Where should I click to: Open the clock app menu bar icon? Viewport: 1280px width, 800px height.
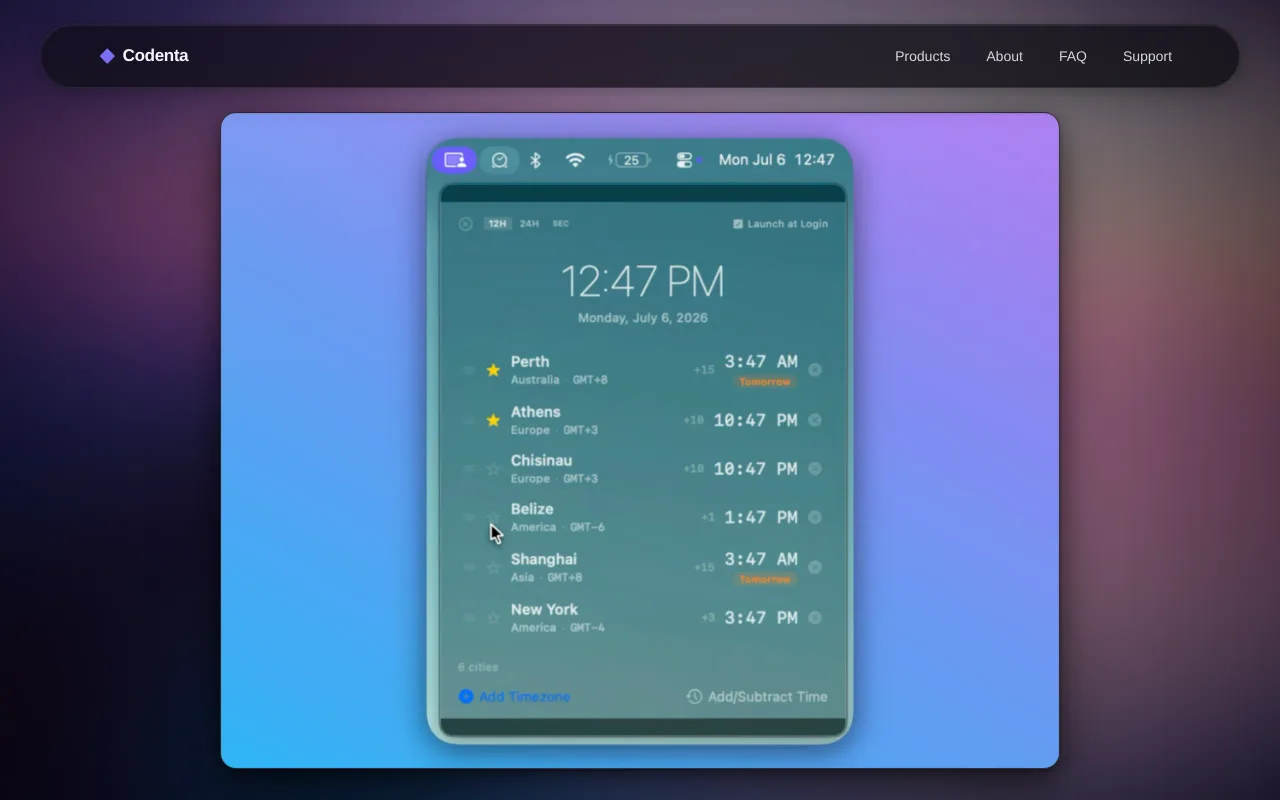(499, 160)
